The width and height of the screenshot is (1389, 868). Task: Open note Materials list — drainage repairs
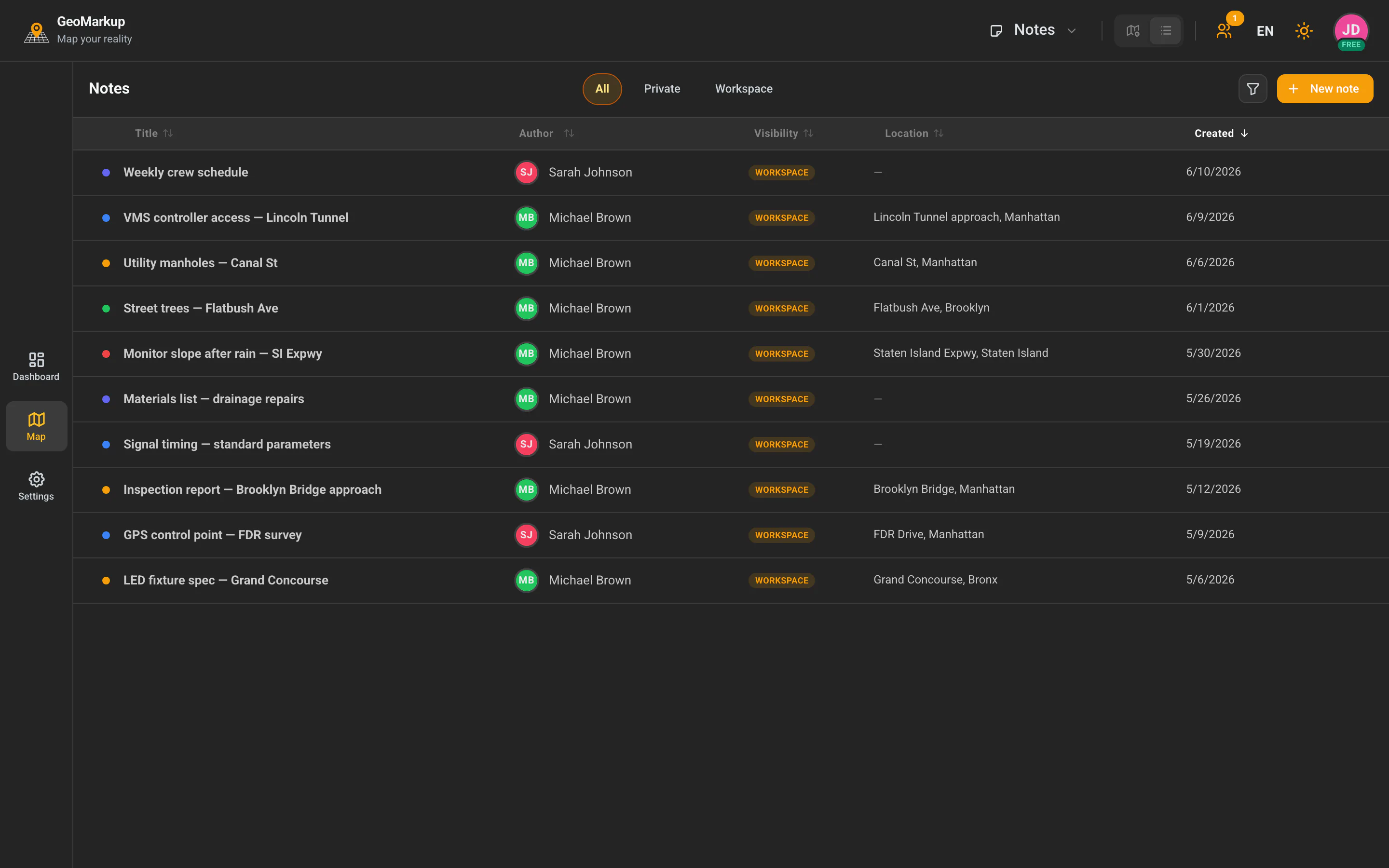point(214,399)
